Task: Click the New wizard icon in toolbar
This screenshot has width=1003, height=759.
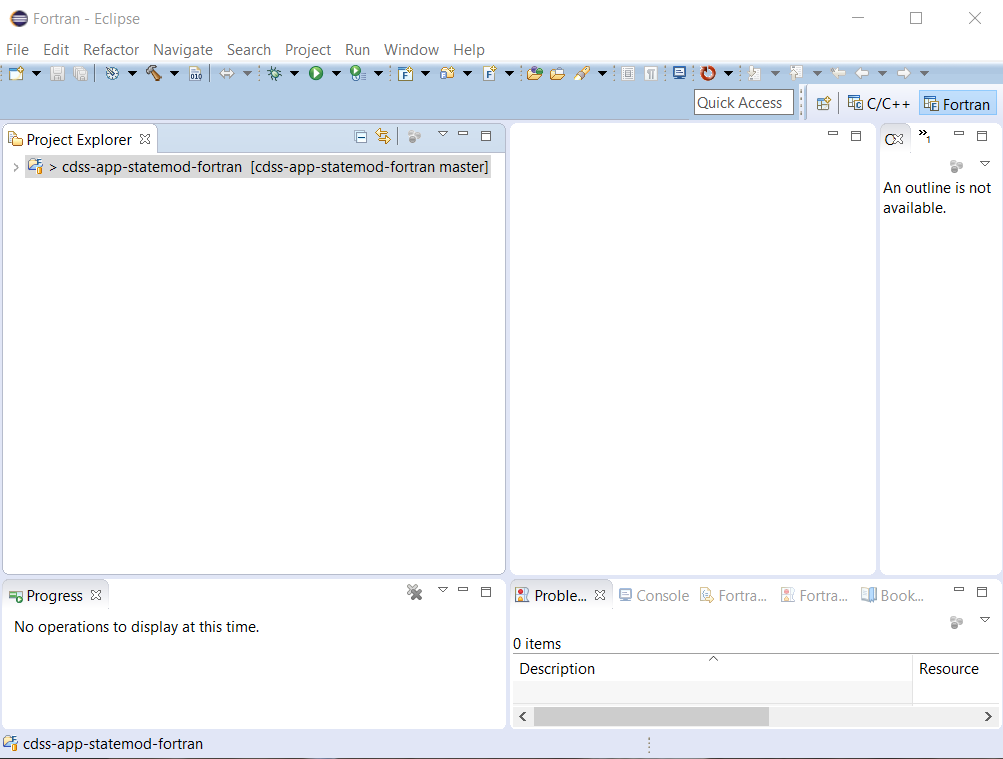Action: 17,74
